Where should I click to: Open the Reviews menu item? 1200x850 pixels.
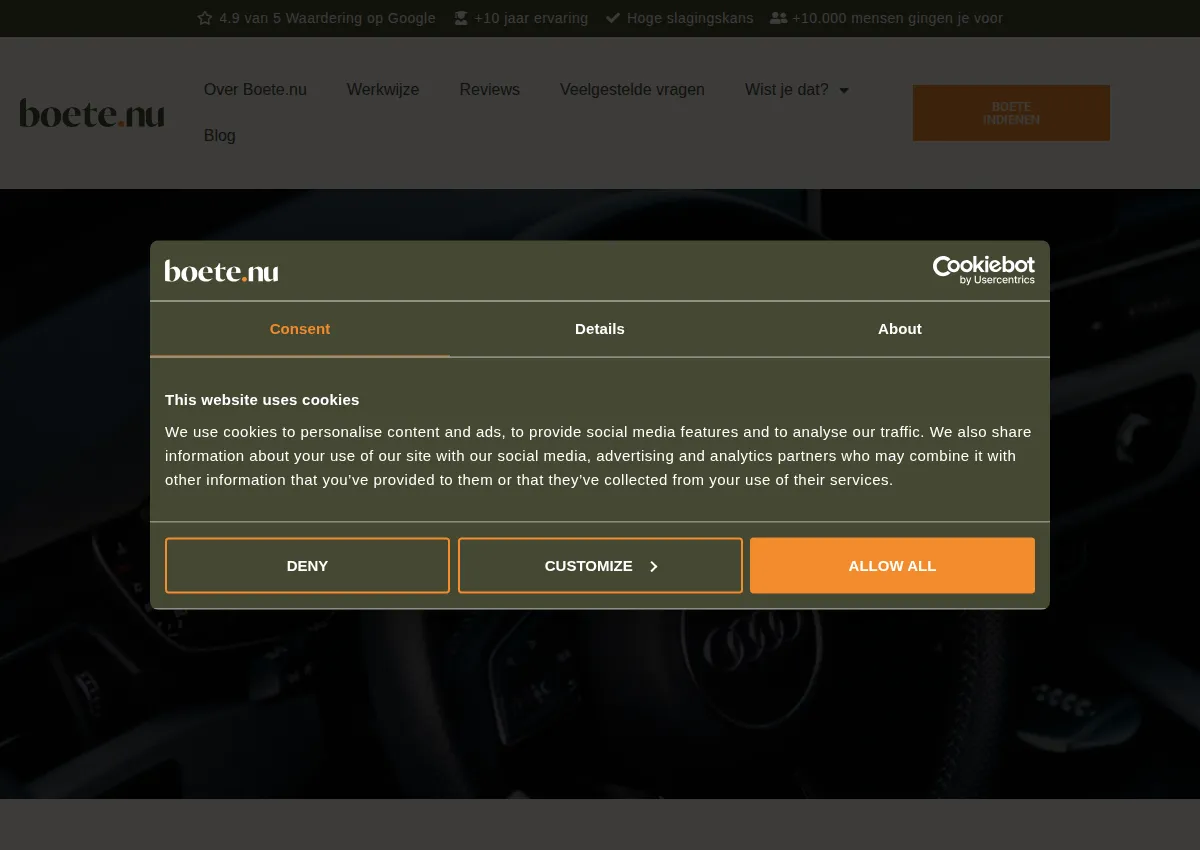(x=490, y=90)
